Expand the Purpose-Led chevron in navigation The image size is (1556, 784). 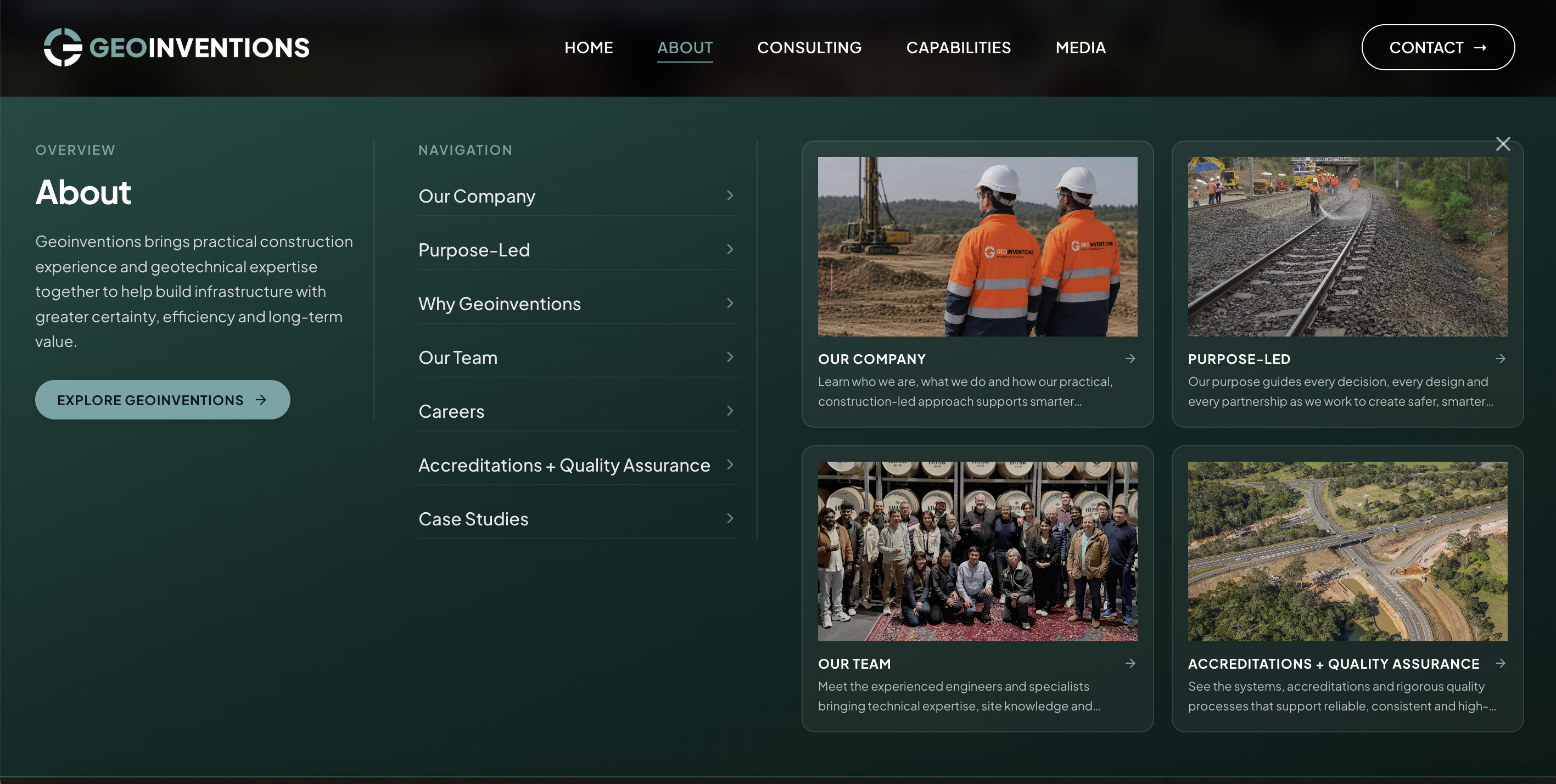pyautogui.click(x=730, y=249)
